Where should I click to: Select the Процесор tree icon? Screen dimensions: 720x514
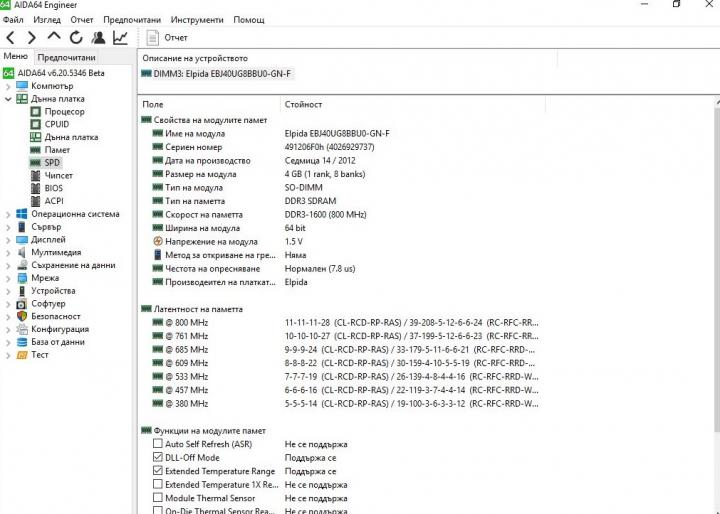pos(35,112)
